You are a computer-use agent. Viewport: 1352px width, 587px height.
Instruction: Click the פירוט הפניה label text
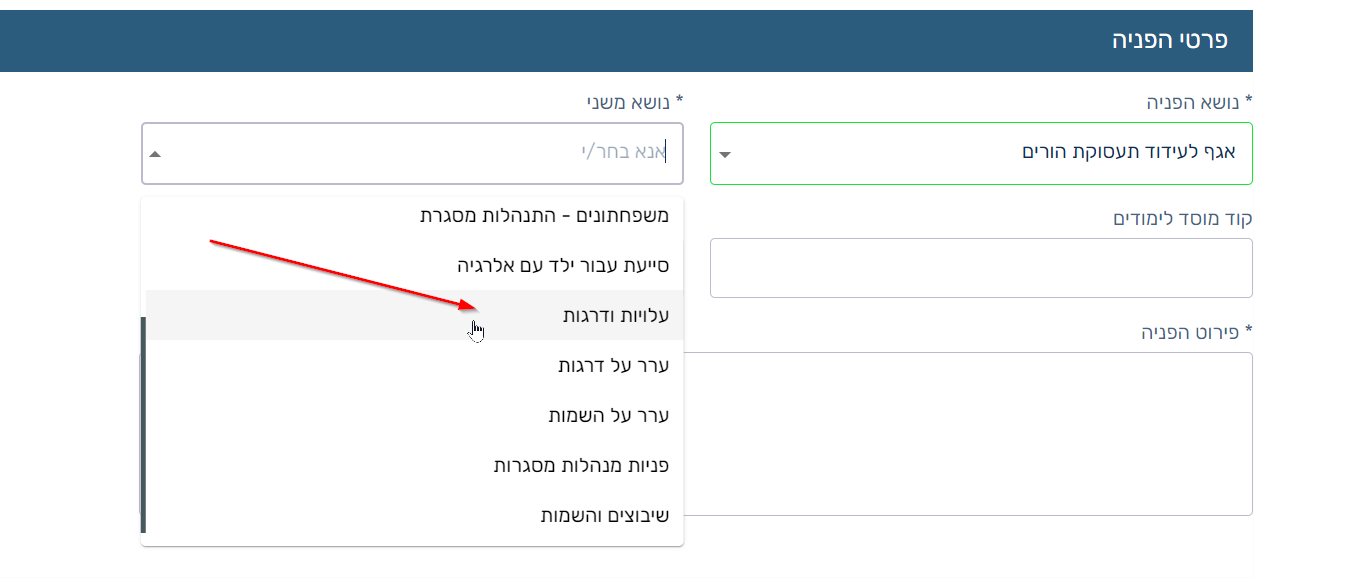(1196, 332)
